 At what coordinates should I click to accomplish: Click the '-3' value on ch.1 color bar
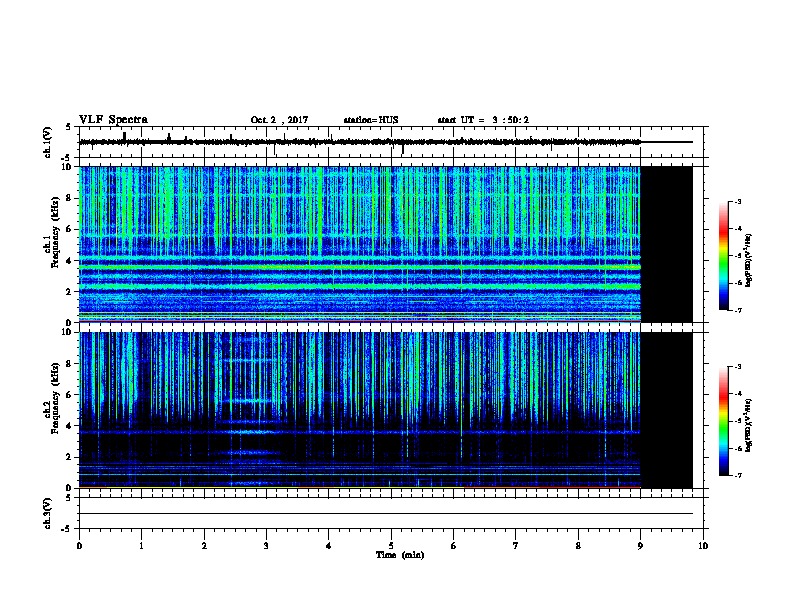(737, 202)
